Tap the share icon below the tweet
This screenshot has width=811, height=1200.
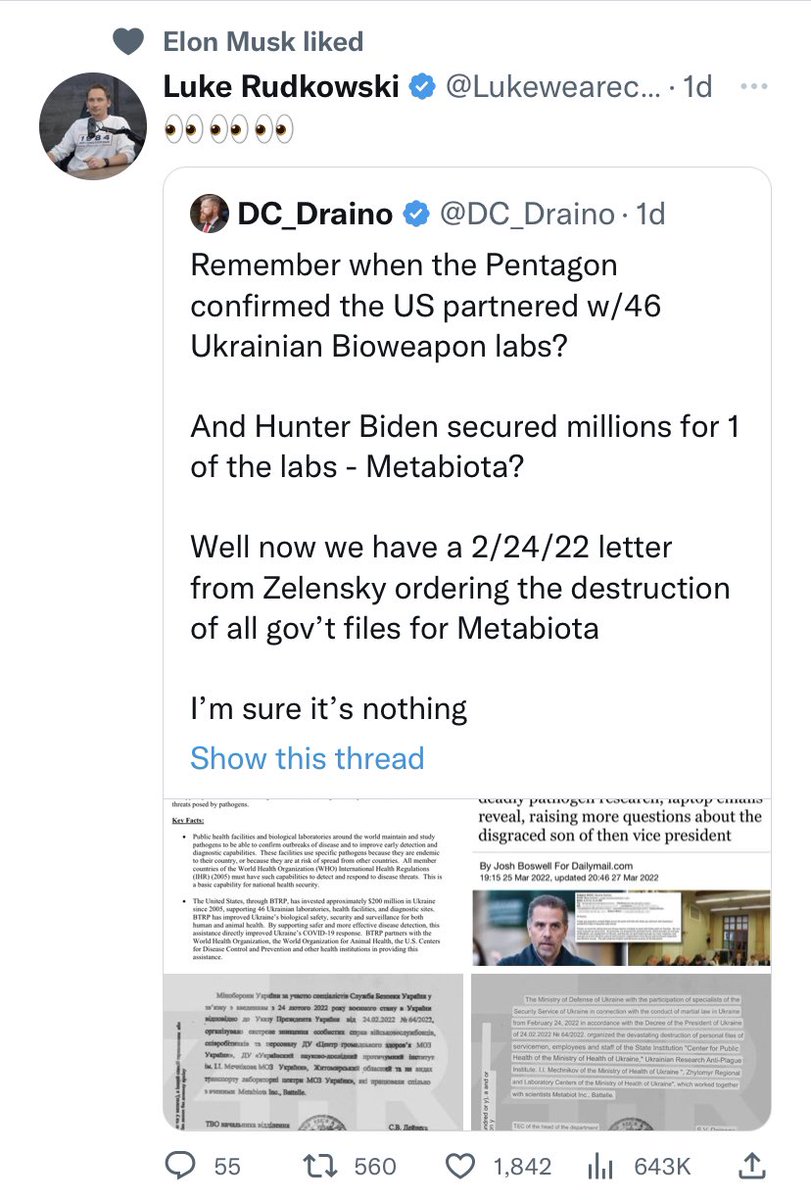tap(751, 1165)
